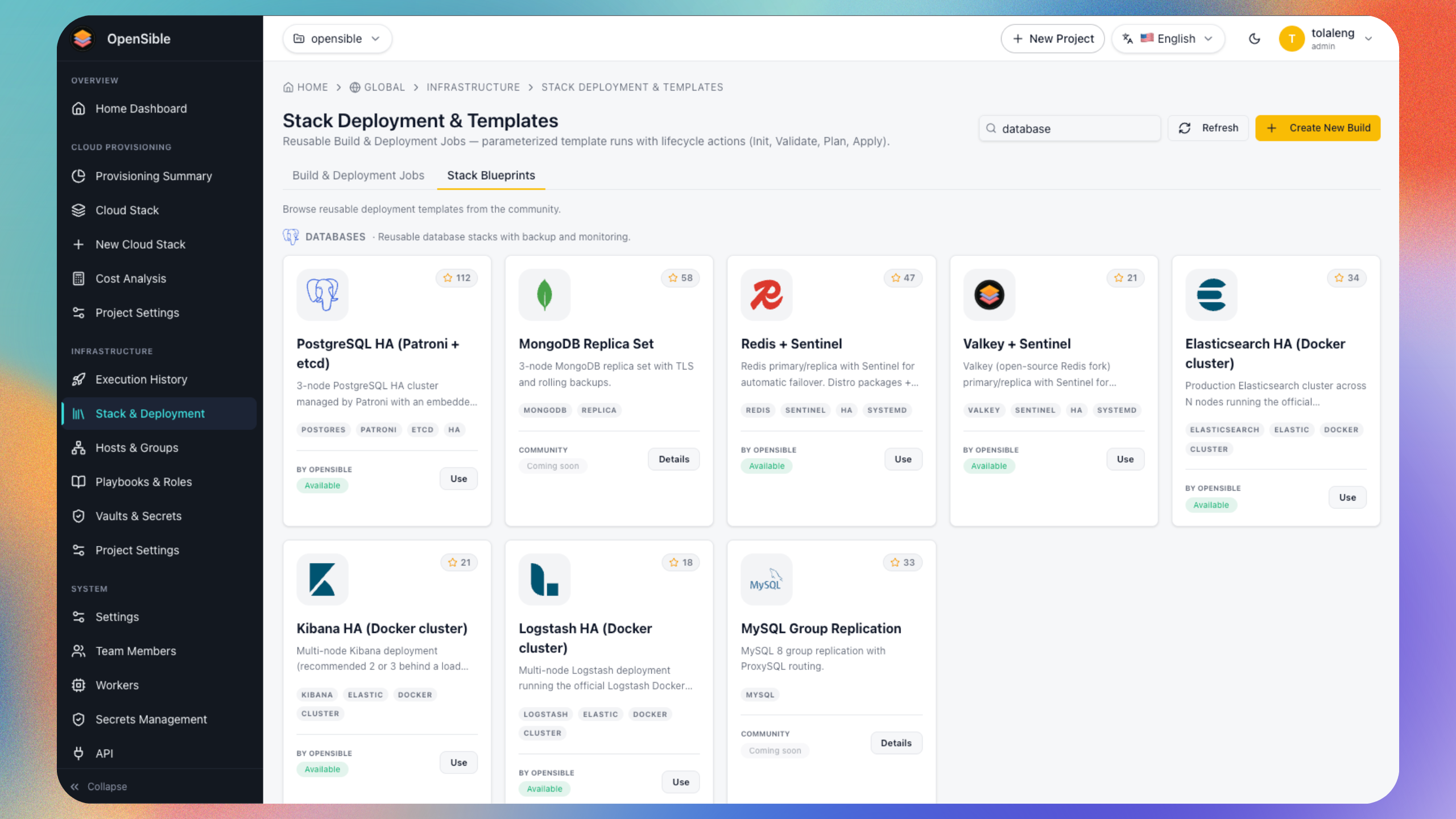Image resolution: width=1456 pixels, height=819 pixels.
Task: Click Project Settings icon under Infrastructure
Action: point(78,550)
